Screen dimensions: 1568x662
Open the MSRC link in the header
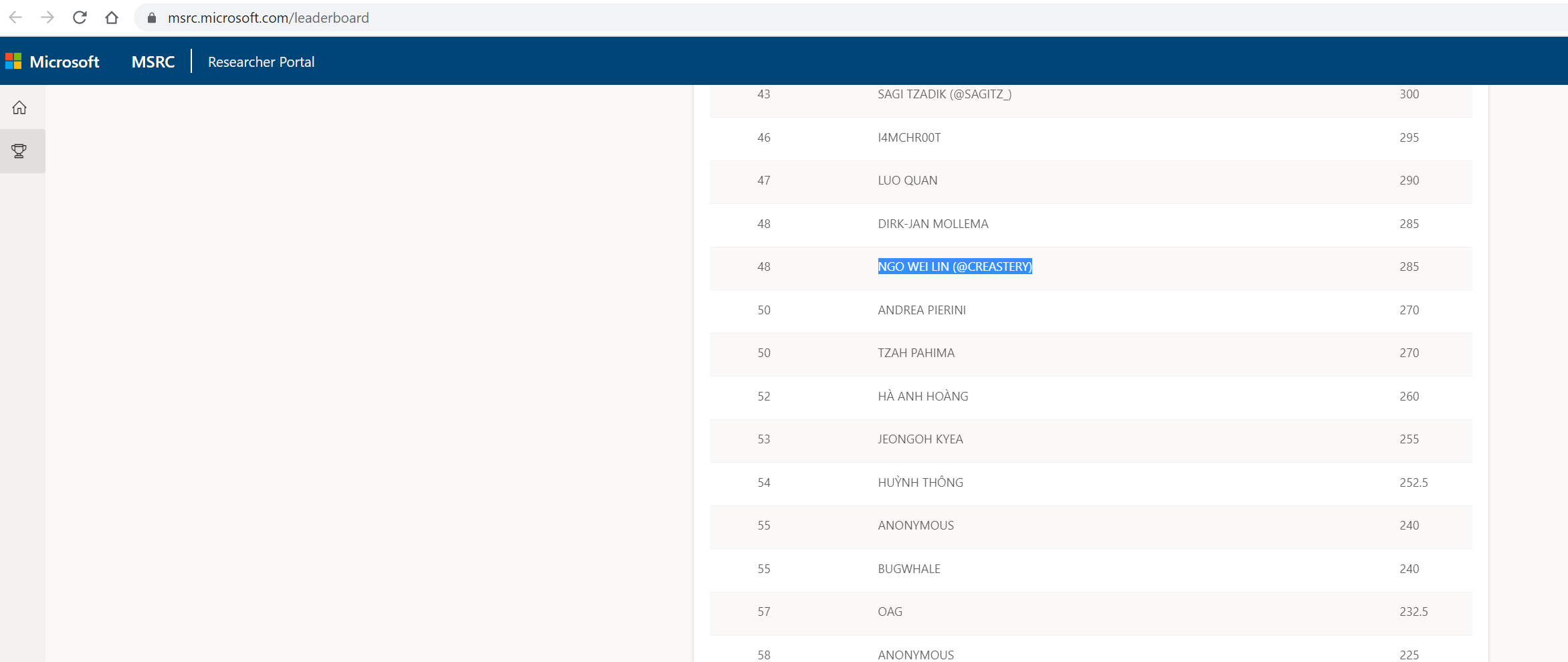pos(153,61)
